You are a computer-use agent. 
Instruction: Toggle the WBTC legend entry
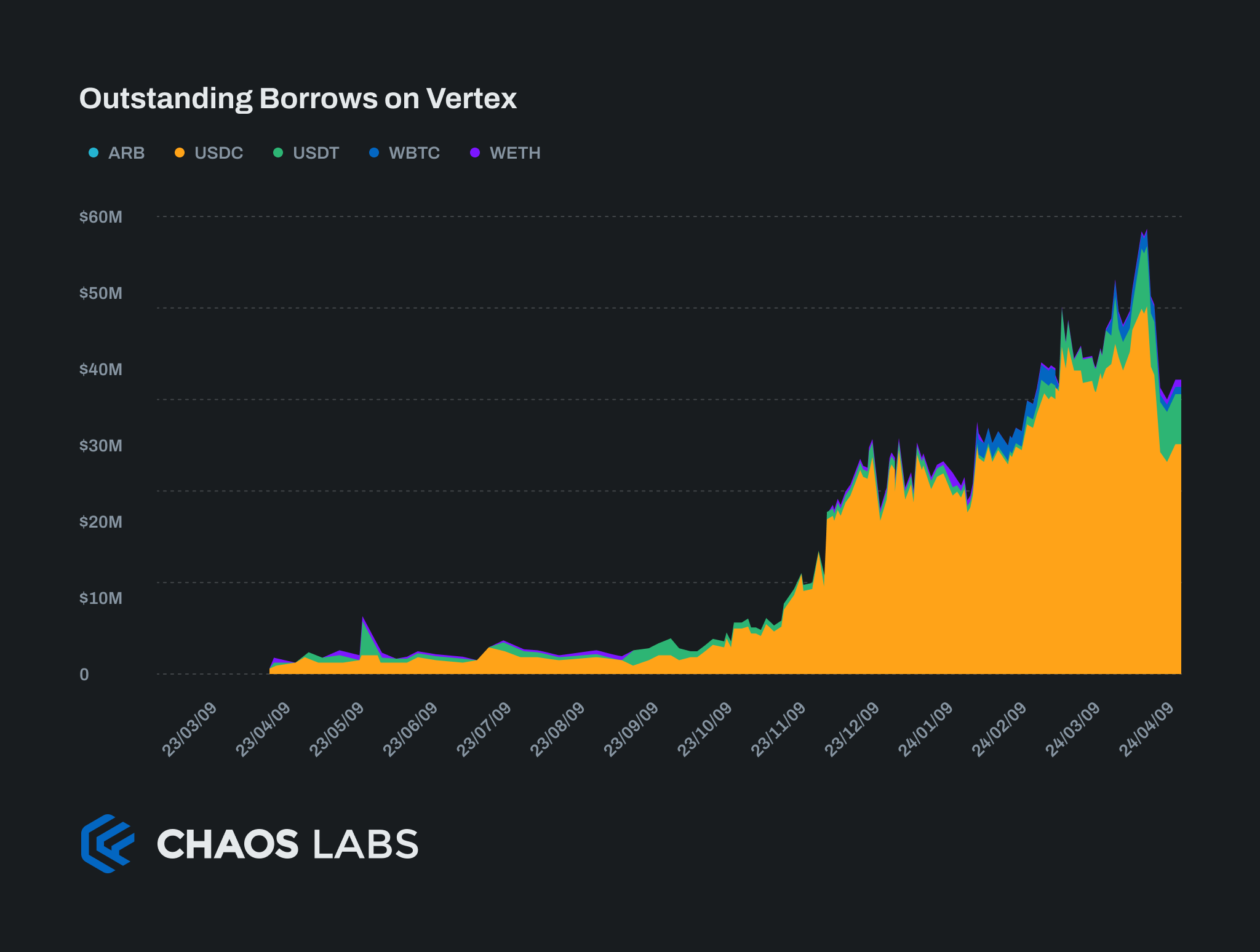[x=405, y=153]
